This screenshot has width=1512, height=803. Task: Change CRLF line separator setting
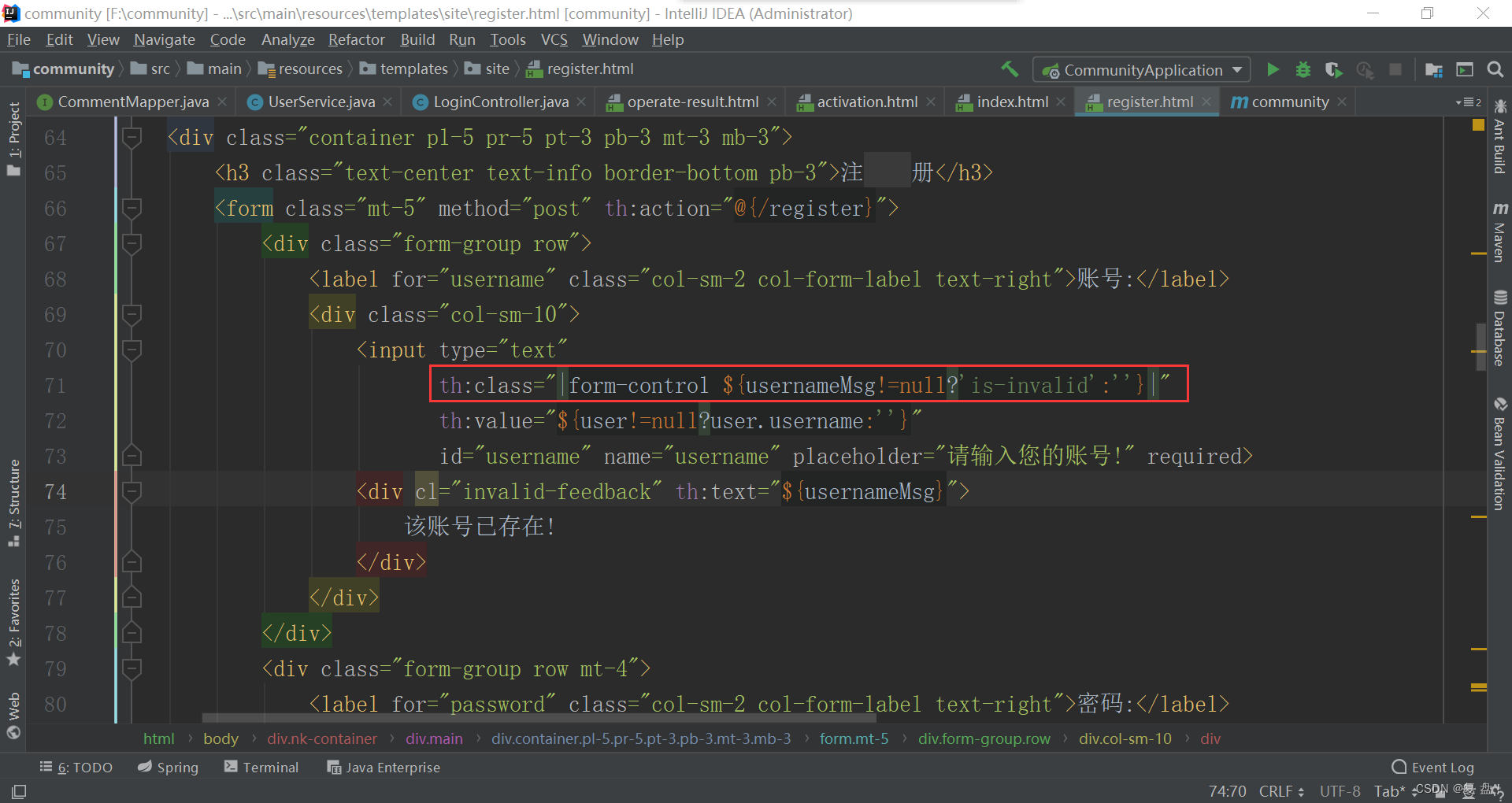(x=1281, y=791)
